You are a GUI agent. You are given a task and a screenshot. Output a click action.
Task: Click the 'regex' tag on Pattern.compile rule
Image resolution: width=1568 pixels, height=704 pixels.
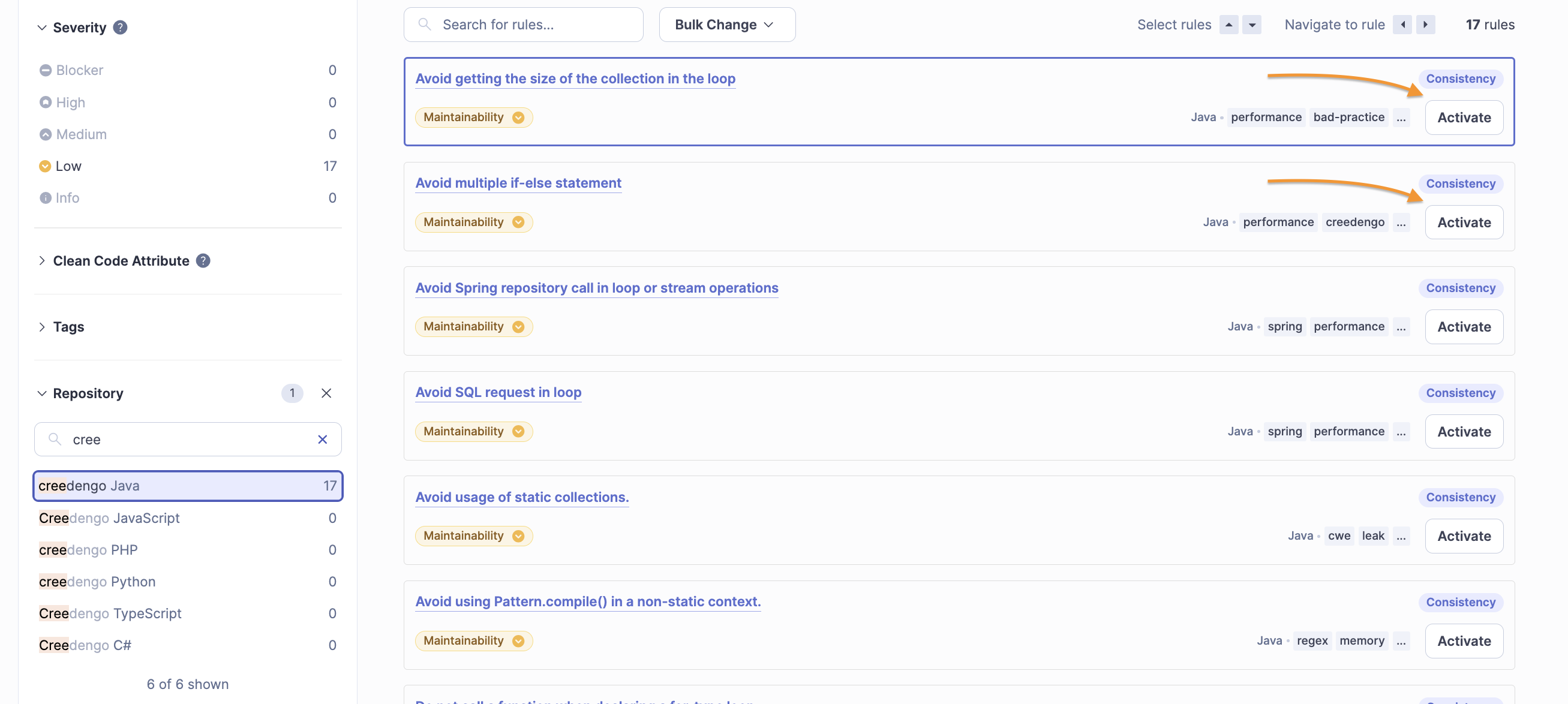click(x=1312, y=640)
